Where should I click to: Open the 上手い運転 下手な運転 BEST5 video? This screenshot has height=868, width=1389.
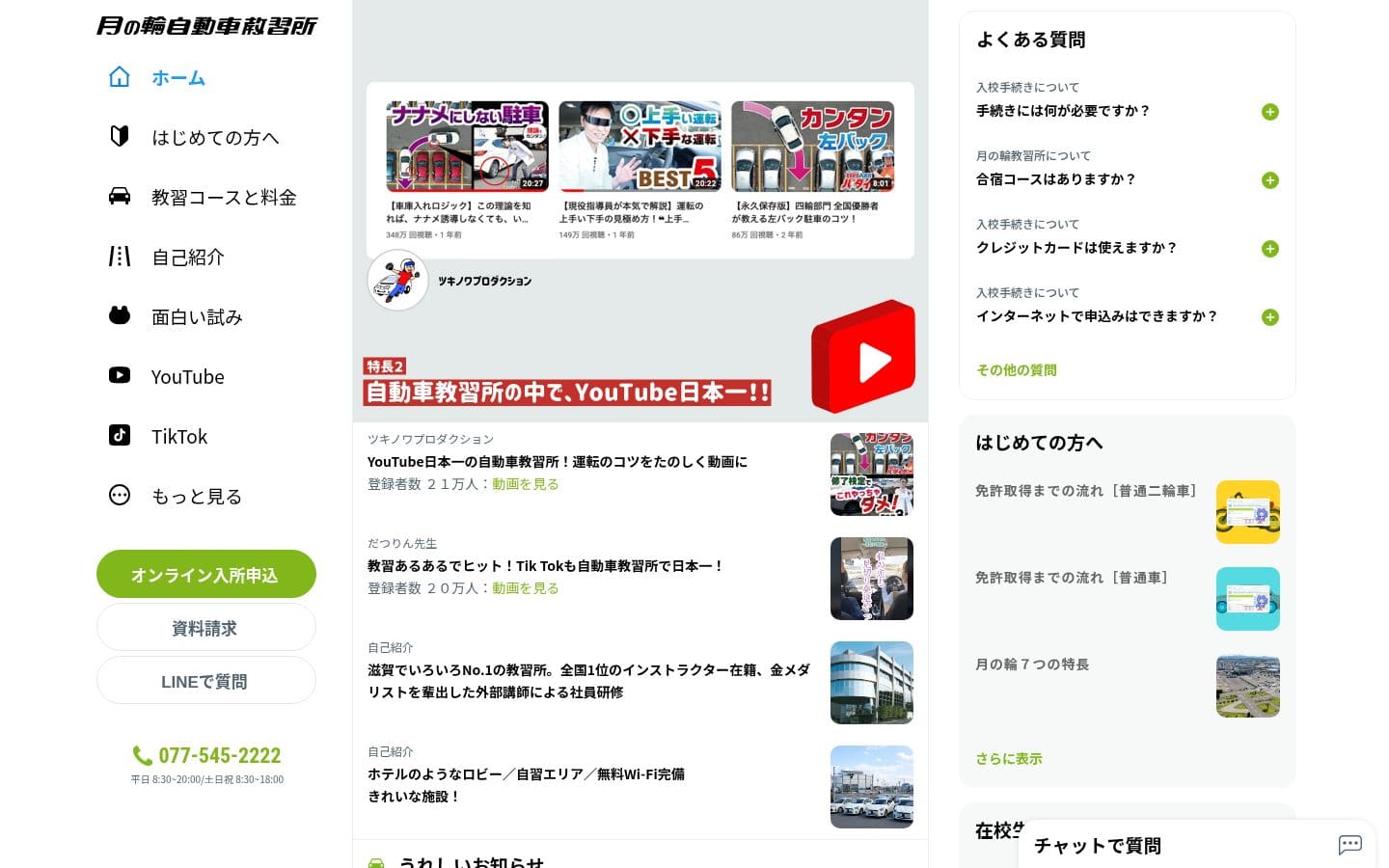coord(640,147)
